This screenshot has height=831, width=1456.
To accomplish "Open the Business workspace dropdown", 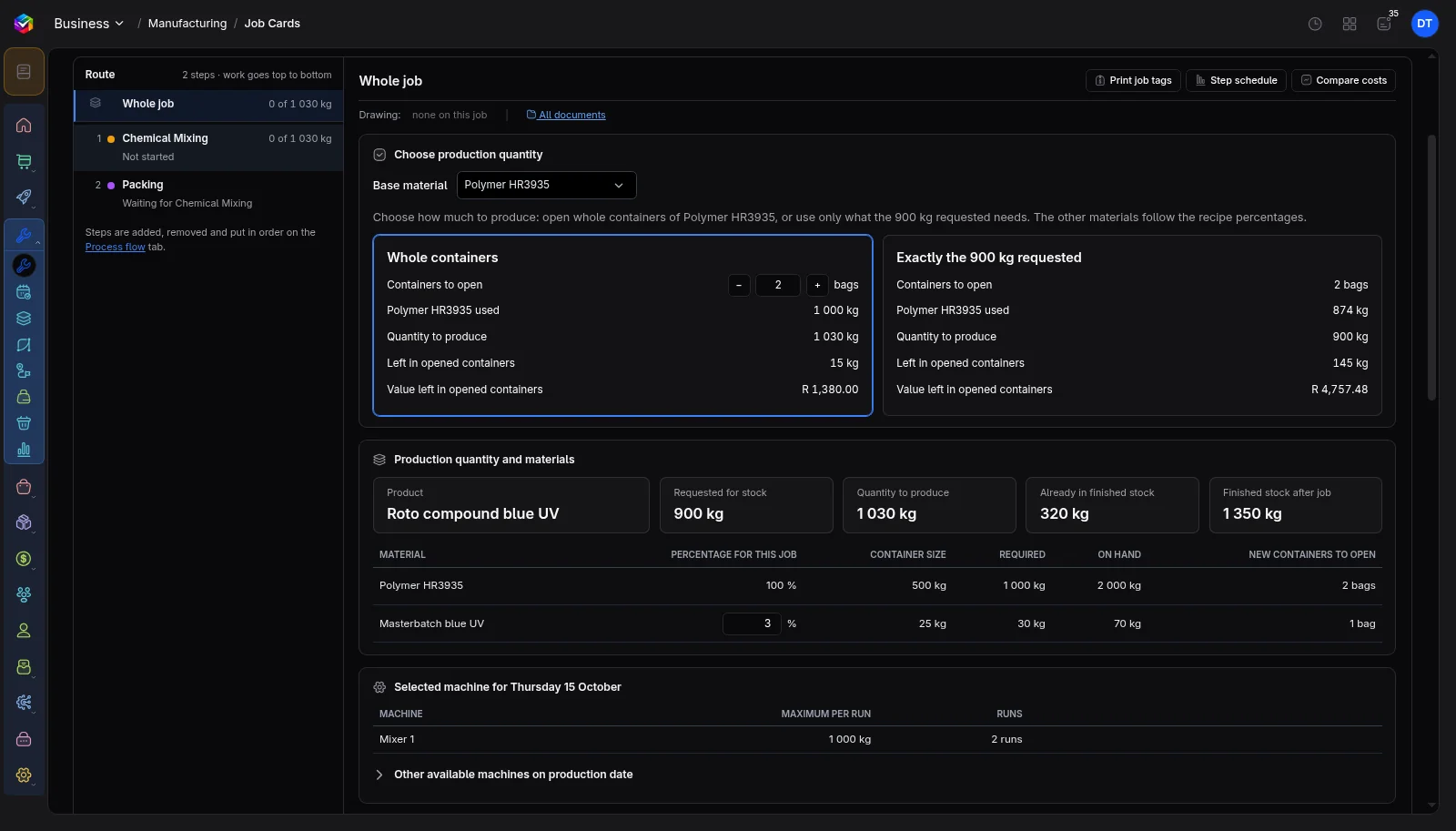I will tap(88, 24).
